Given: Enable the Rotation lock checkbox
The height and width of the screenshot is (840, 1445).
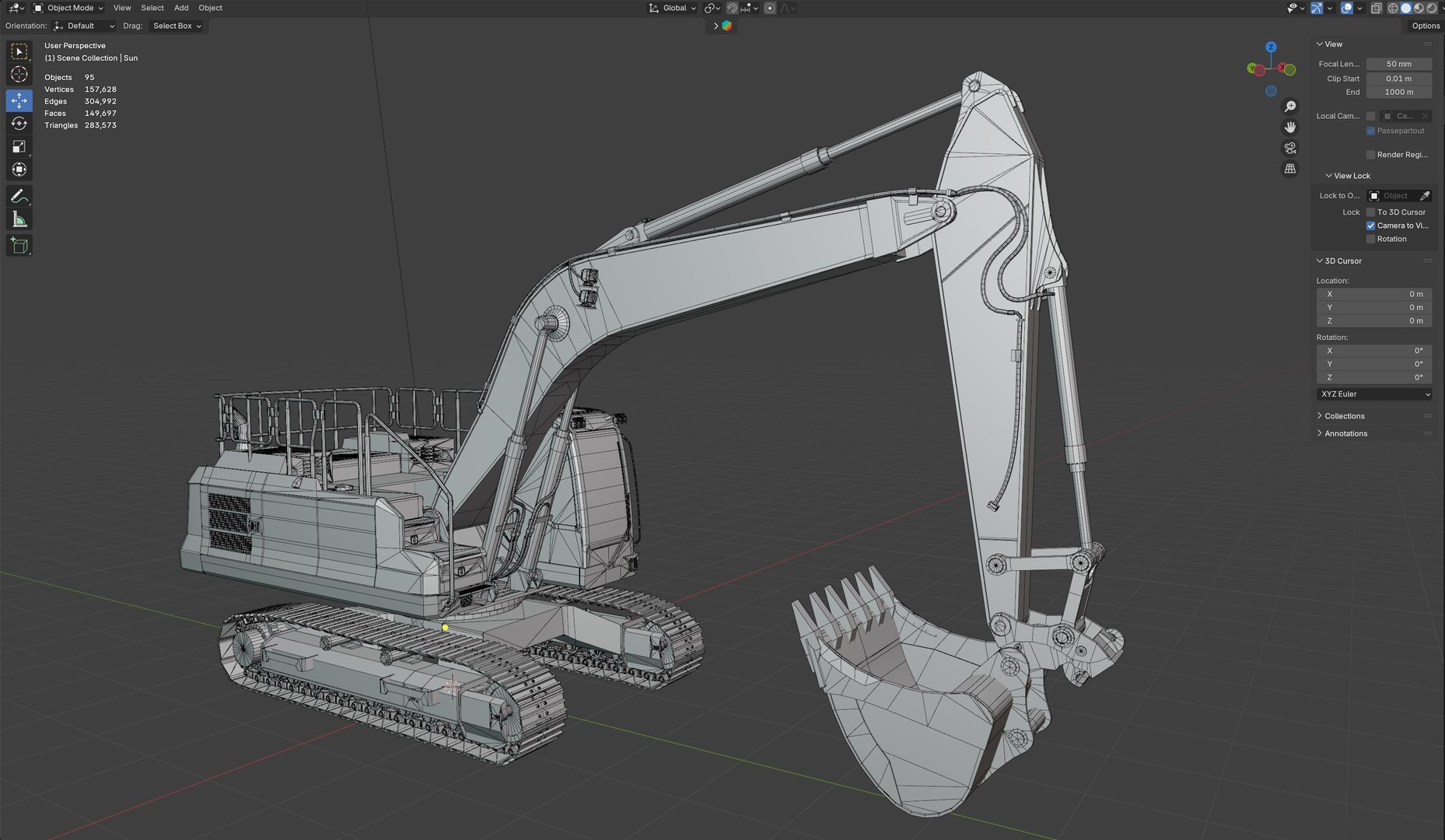Looking at the screenshot, I should point(1370,239).
